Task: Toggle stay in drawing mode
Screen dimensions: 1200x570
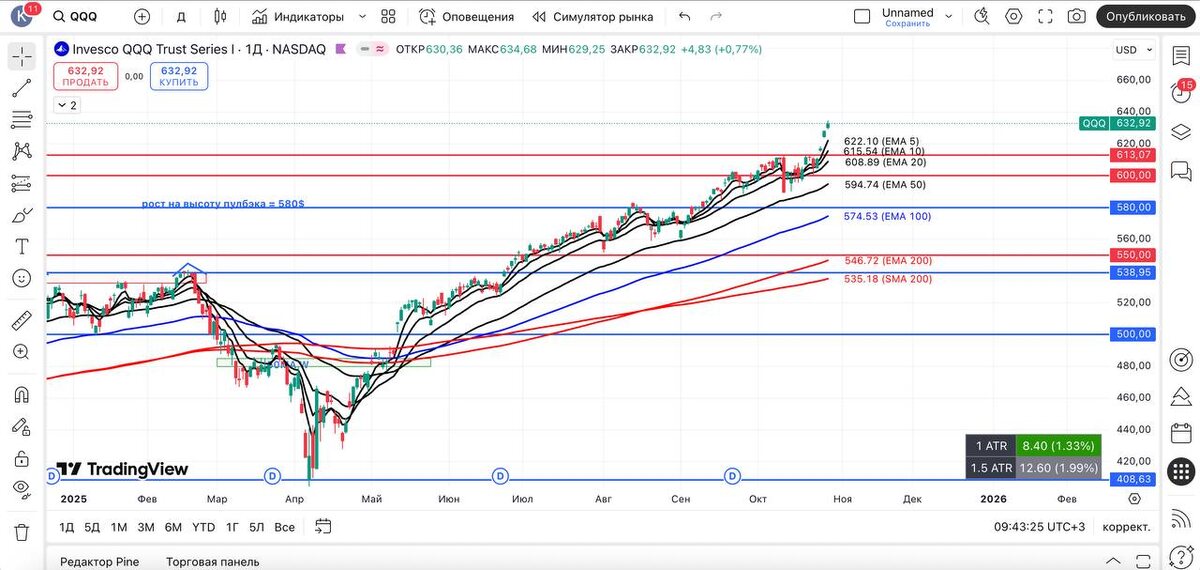Action: [21, 426]
